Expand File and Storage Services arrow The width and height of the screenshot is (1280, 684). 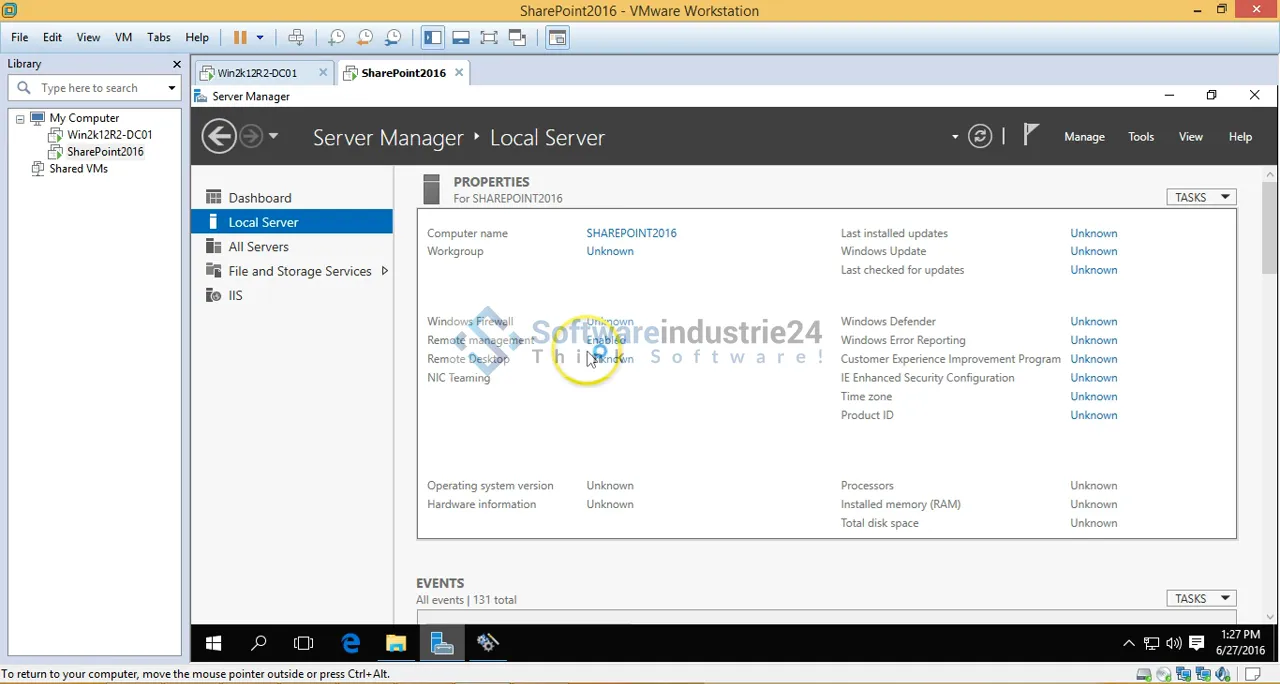(384, 271)
